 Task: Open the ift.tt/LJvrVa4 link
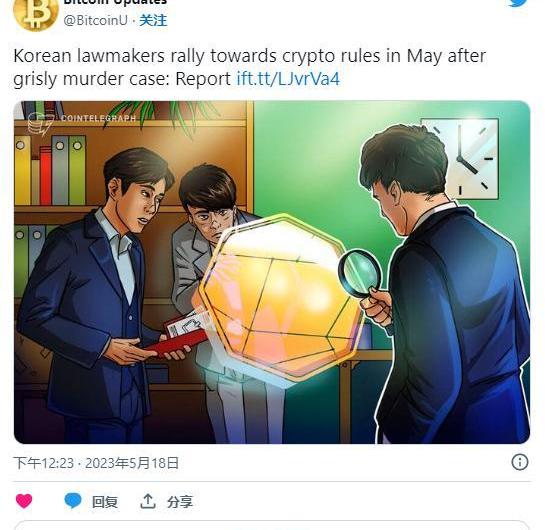click(288, 79)
